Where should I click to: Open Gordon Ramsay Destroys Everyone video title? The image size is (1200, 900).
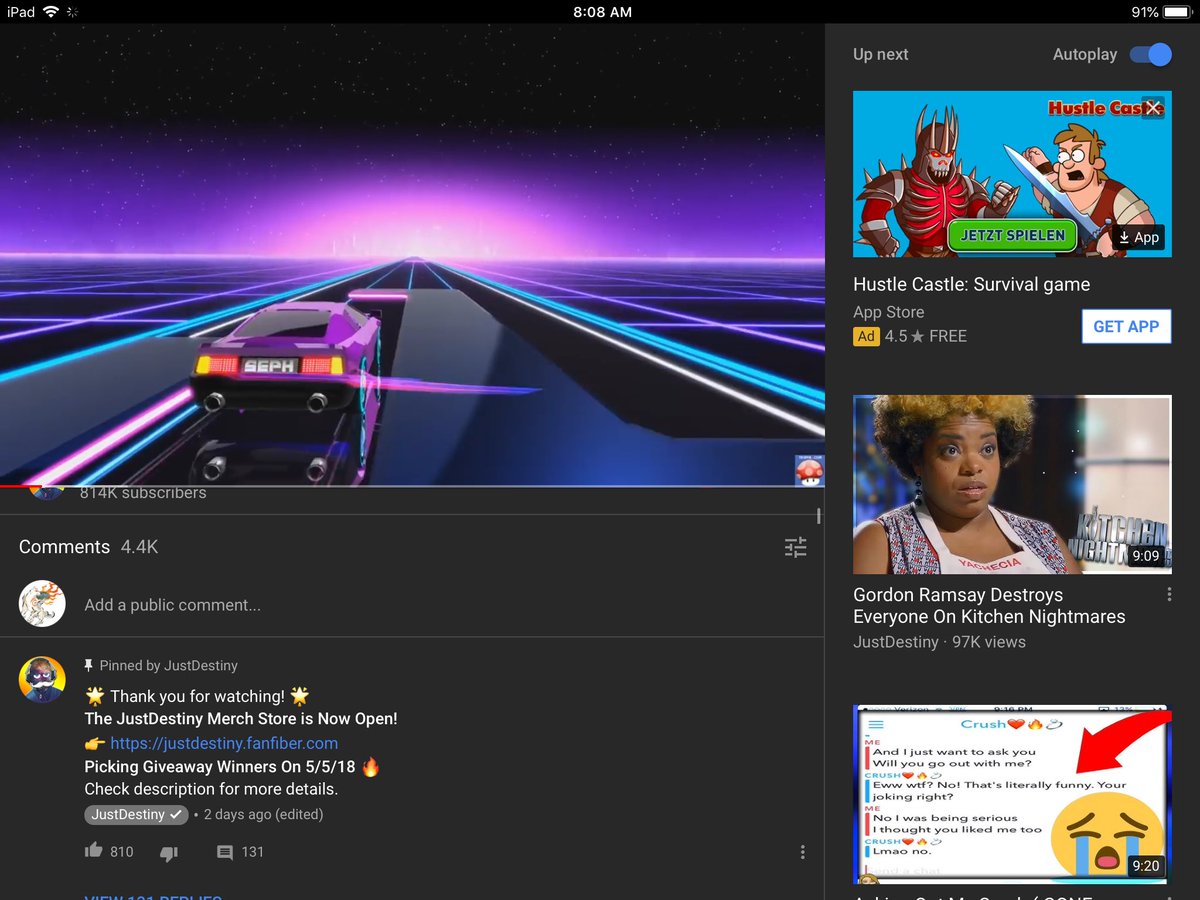(989, 606)
